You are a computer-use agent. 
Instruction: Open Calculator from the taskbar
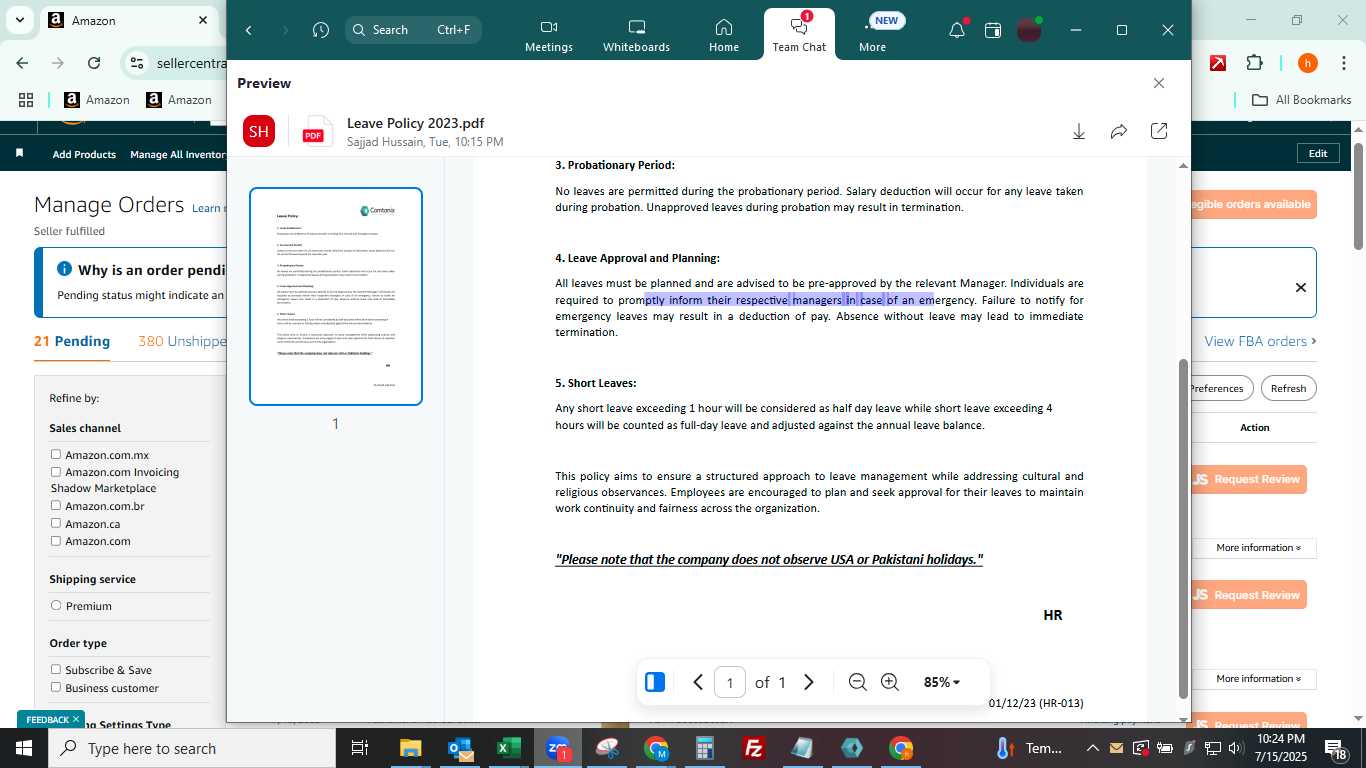coord(705,748)
